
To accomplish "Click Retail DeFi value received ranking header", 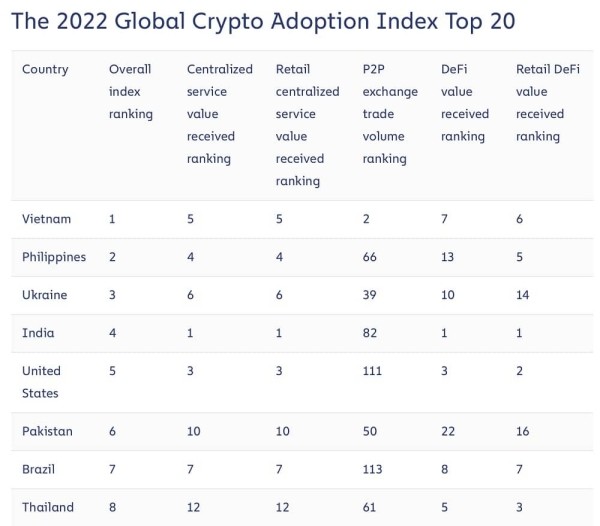I will click(546, 102).
